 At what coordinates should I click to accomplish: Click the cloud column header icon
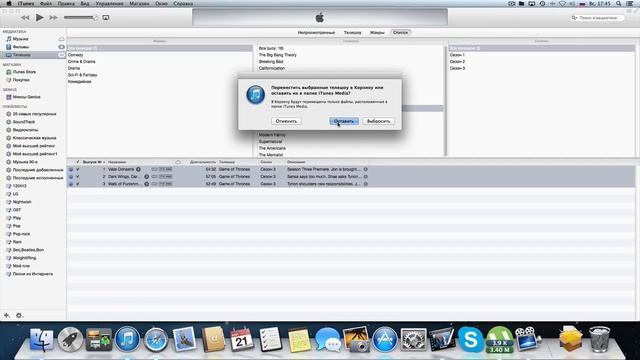pos(178,162)
